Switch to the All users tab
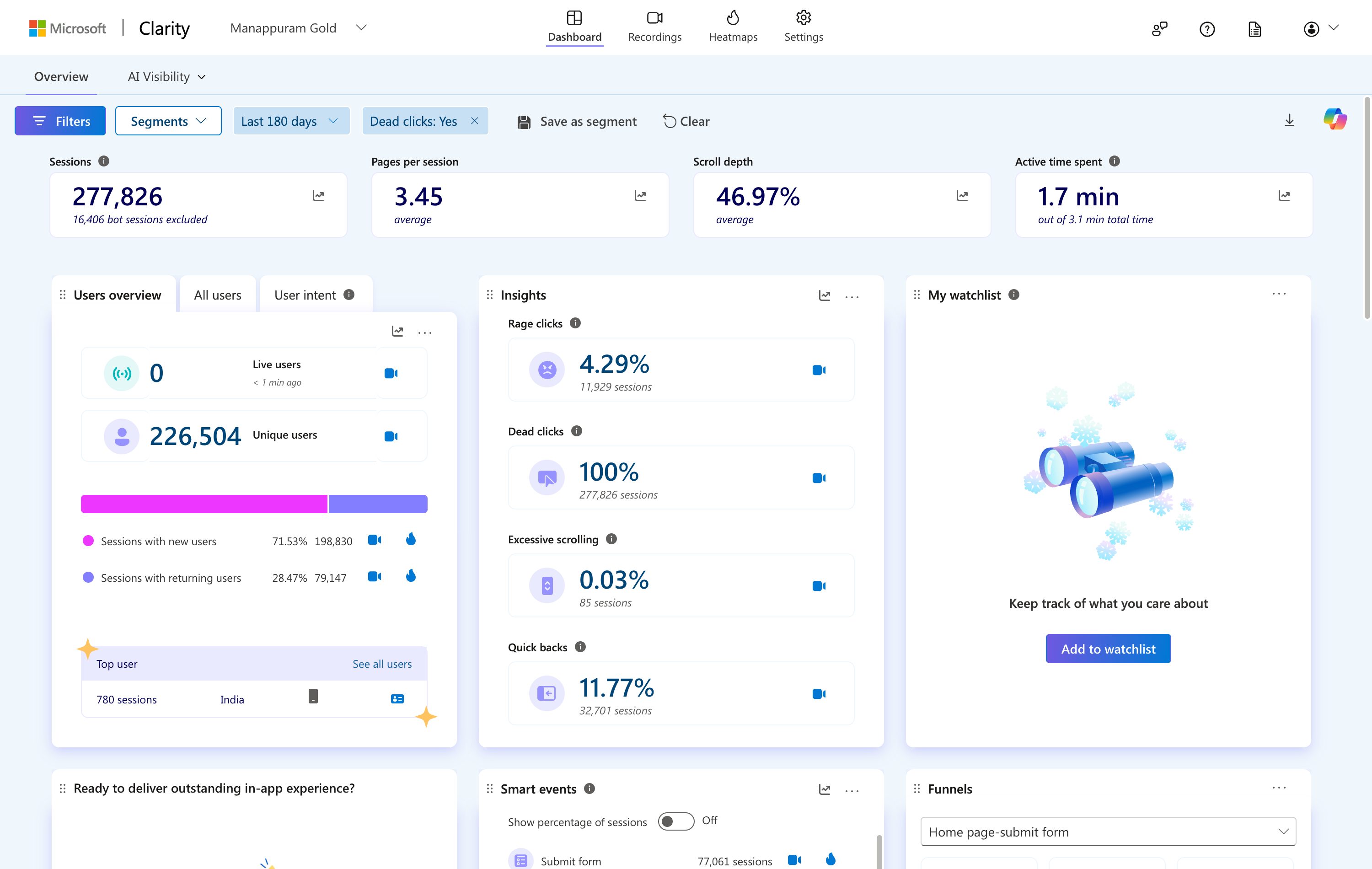This screenshot has width=1372, height=869. pyautogui.click(x=218, y=295)
